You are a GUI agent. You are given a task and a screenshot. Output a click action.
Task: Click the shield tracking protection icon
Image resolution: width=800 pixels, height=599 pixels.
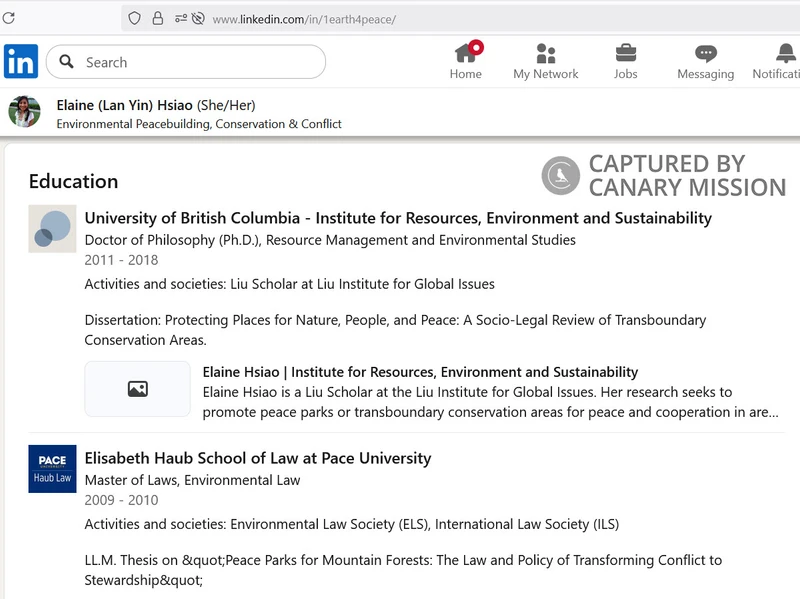[x=134, y=19]
